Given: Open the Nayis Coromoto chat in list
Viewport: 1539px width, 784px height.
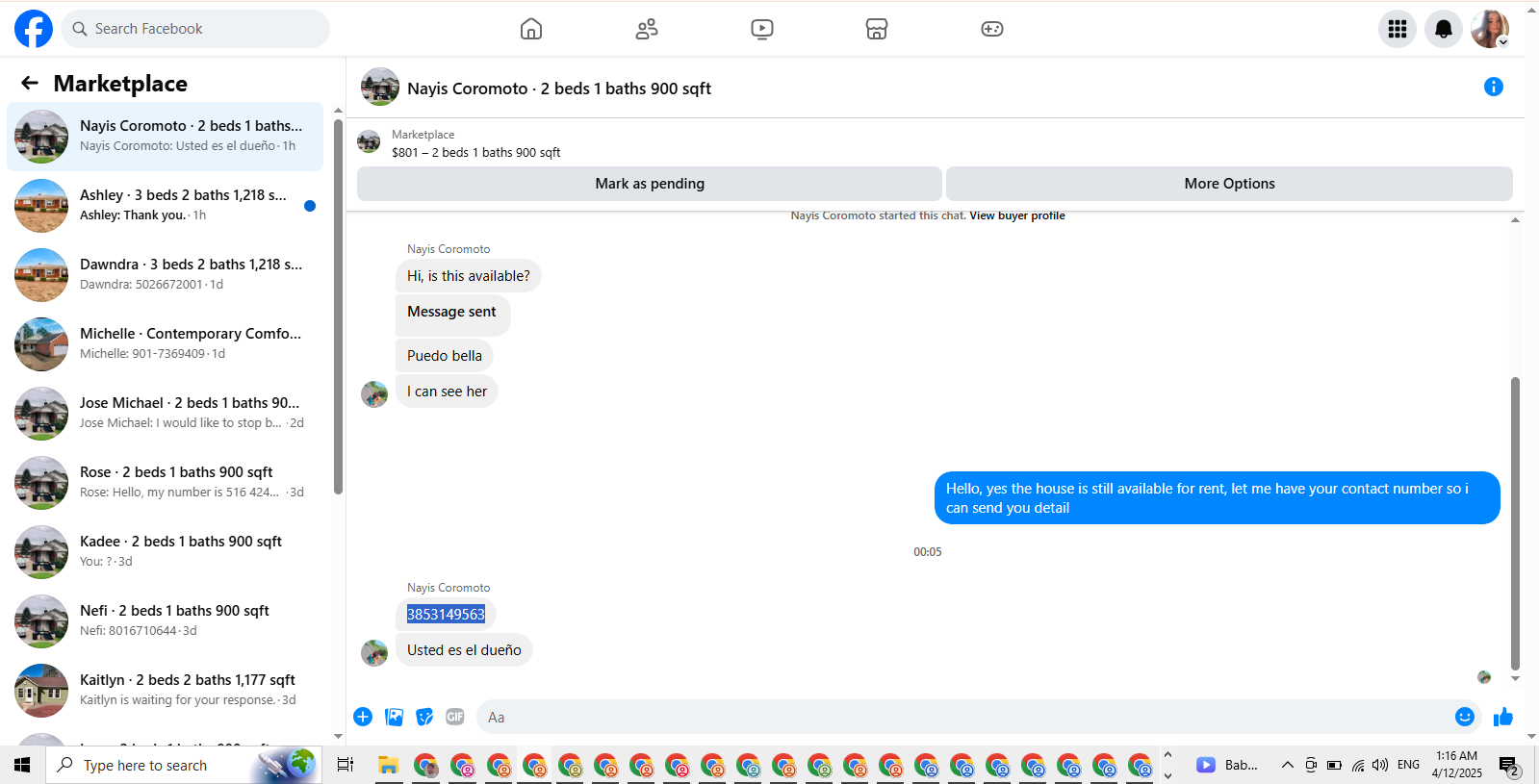Looking at the screenshot, I should click(x=166, y=137).
